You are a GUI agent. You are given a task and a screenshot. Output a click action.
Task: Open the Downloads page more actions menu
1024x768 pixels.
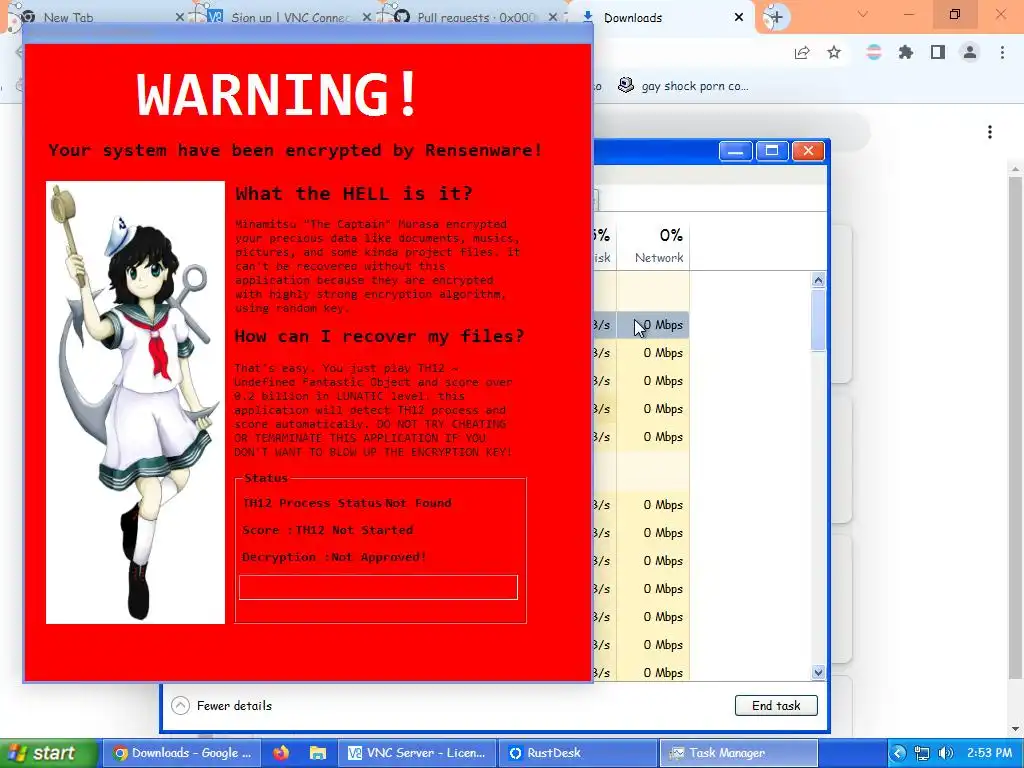(990, 133)
